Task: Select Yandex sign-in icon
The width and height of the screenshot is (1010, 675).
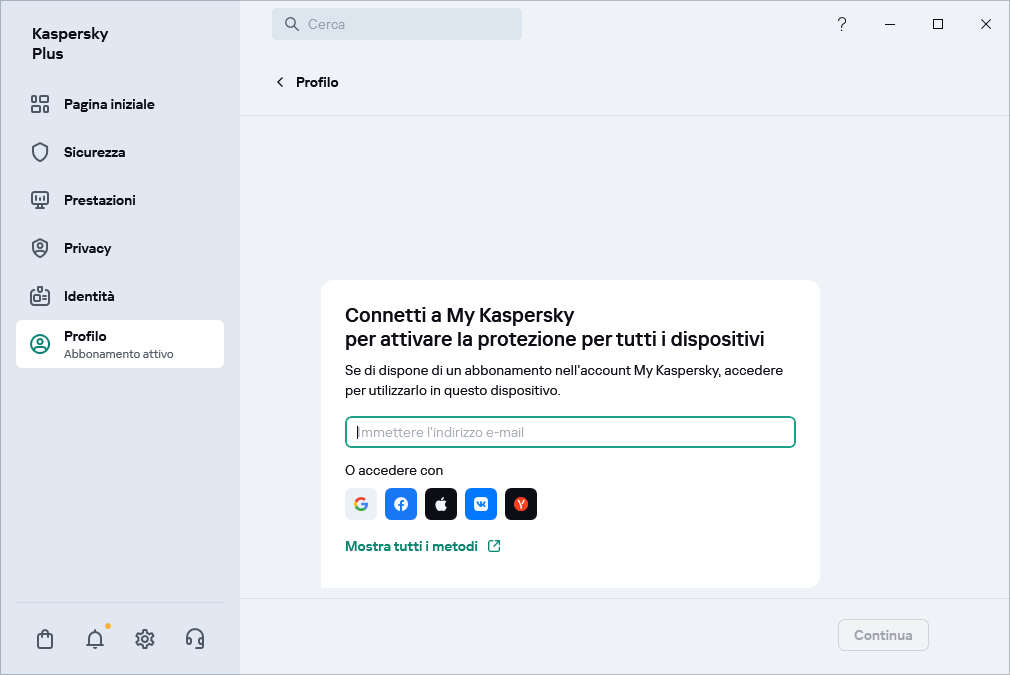Action: [x=521, y=504]
